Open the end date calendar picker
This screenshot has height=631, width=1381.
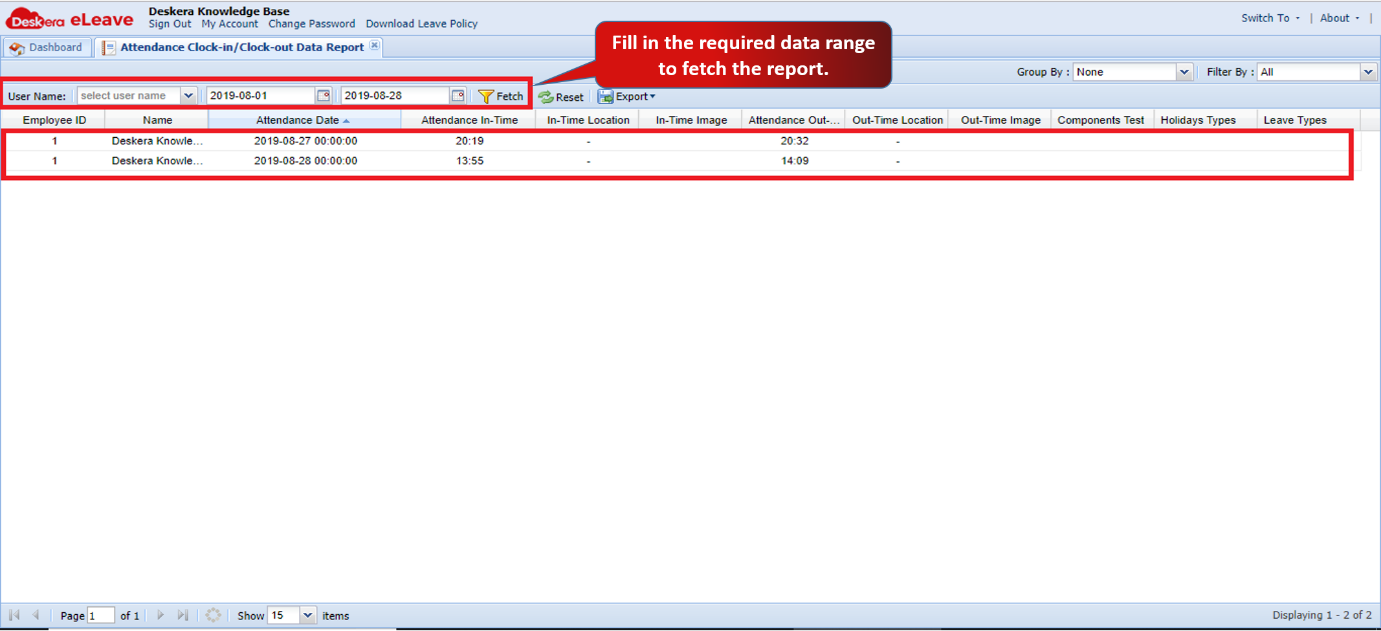(457, 96)
